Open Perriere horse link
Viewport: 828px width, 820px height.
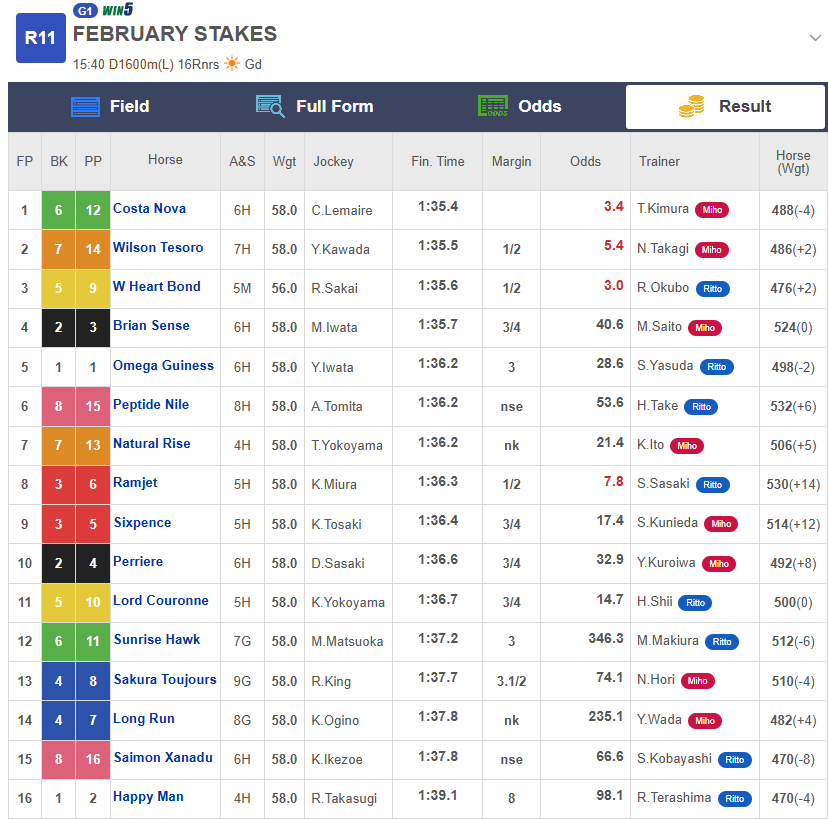tap(138, 562)
